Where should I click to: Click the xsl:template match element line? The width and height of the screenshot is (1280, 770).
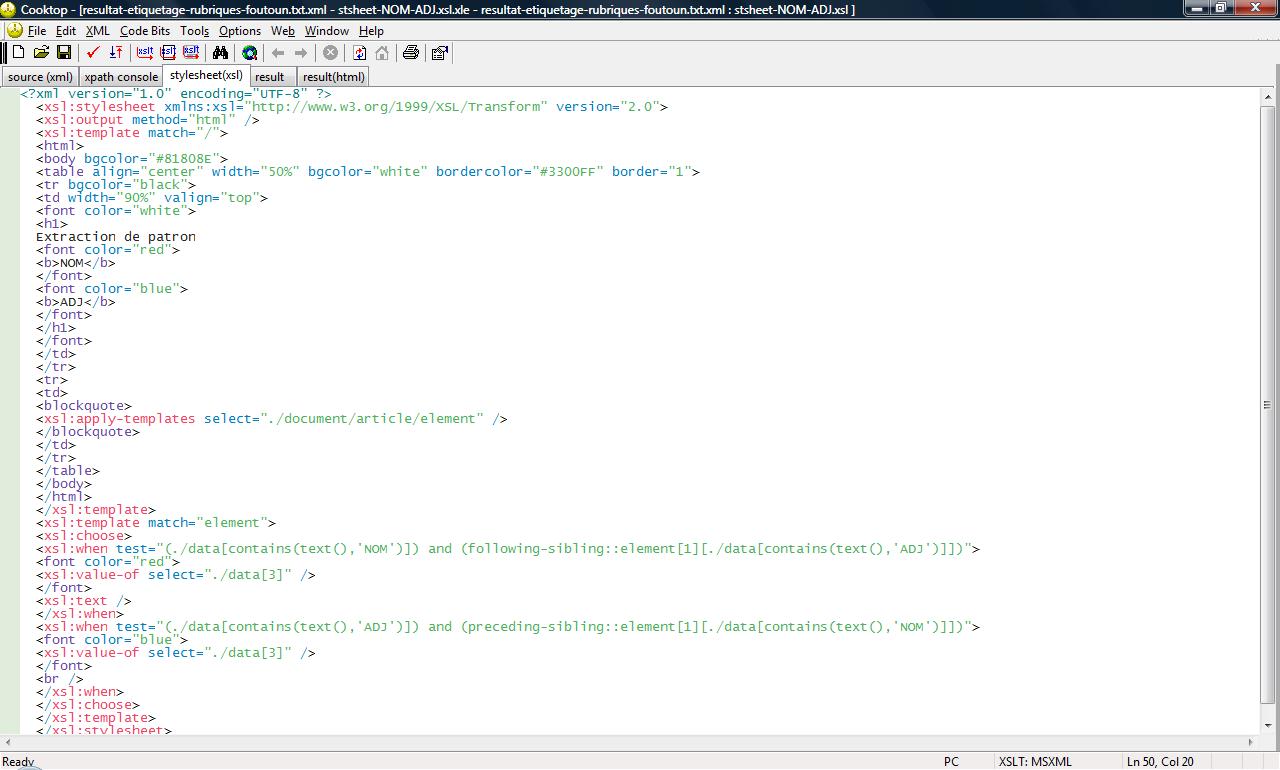pyautogui.click(x=156, y=523)
